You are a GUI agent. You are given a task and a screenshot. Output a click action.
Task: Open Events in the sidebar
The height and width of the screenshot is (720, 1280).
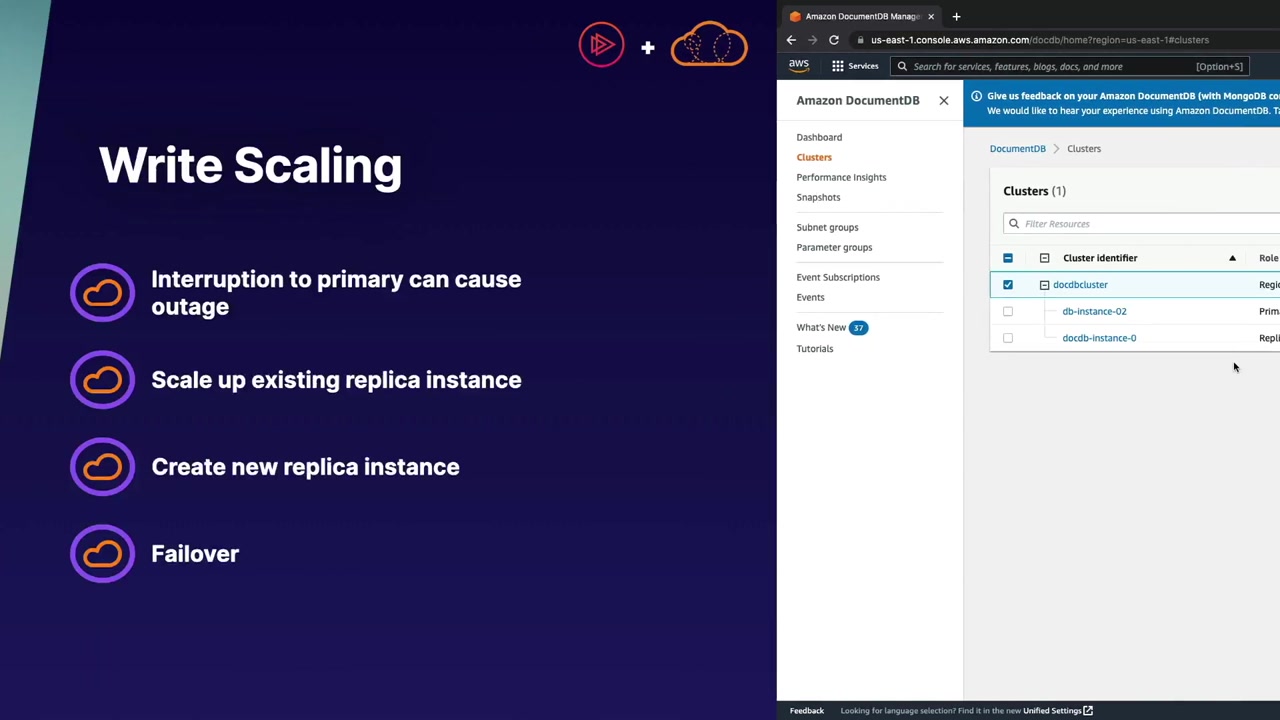click(x=810, y=297)
